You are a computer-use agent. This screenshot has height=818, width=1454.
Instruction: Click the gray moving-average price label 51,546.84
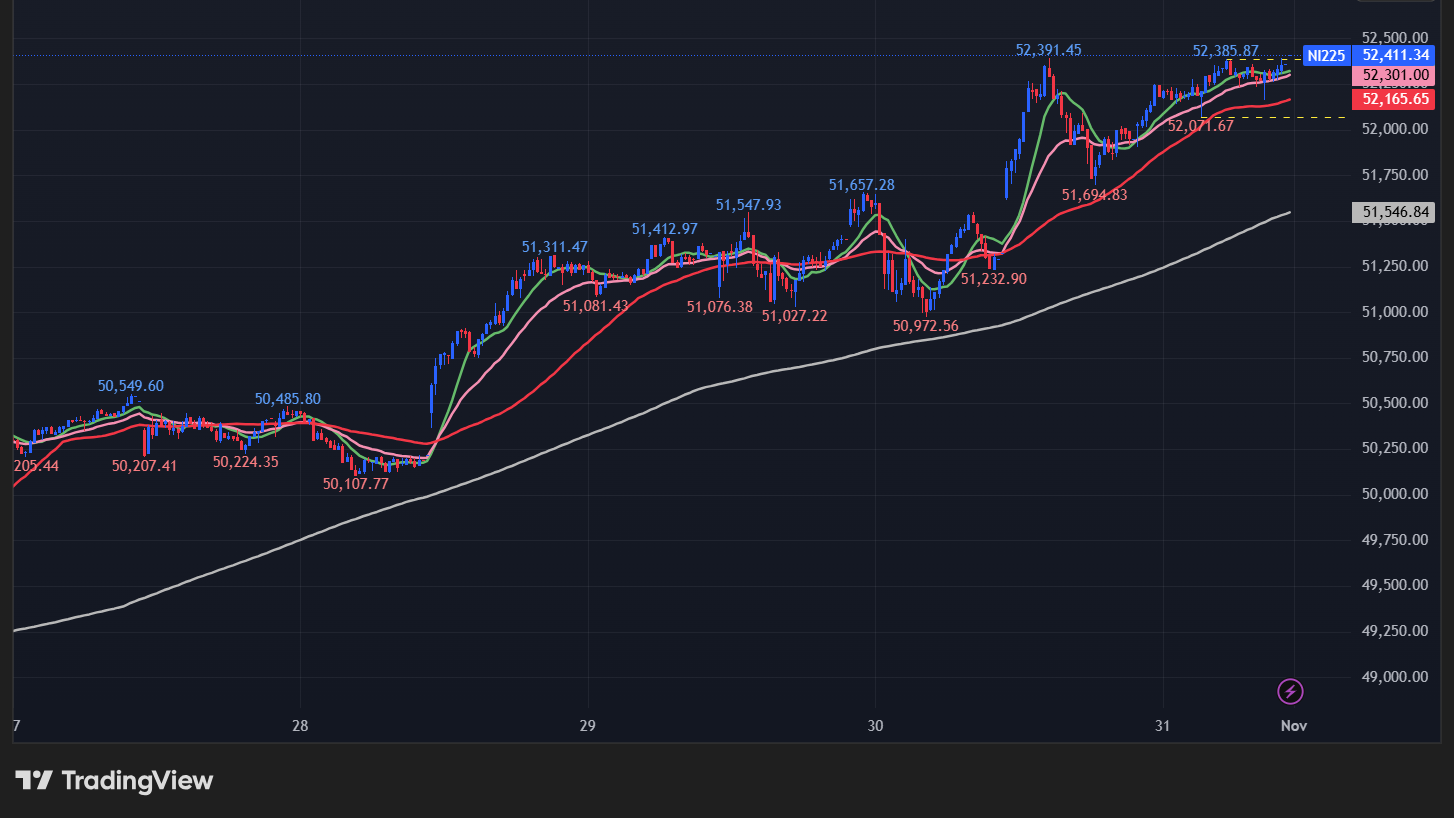1393,211
